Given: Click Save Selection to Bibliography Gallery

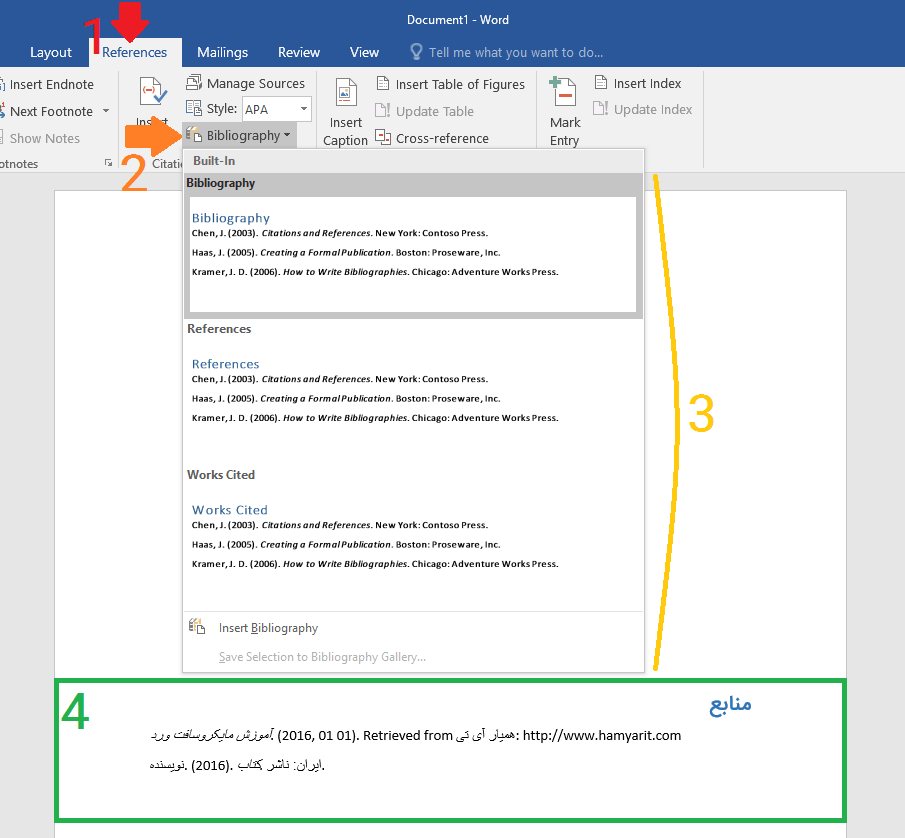Looking at the screenshot, I should [x=322, y=657].
